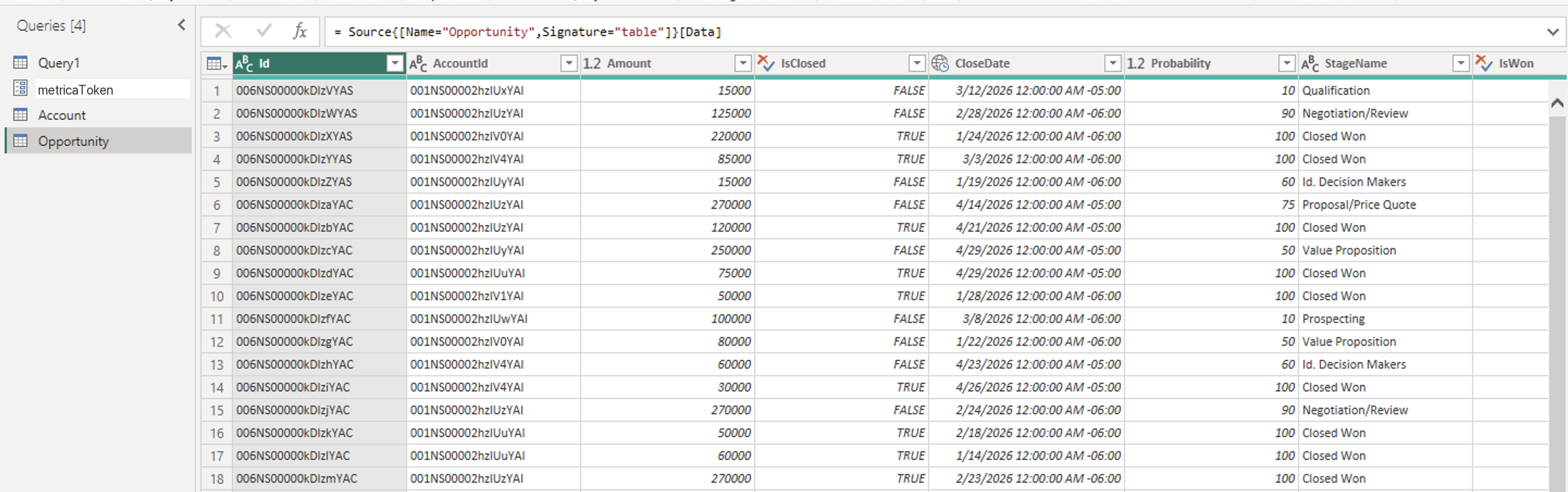Open the IsClosed filter dropdown

[x=917, y=63]
